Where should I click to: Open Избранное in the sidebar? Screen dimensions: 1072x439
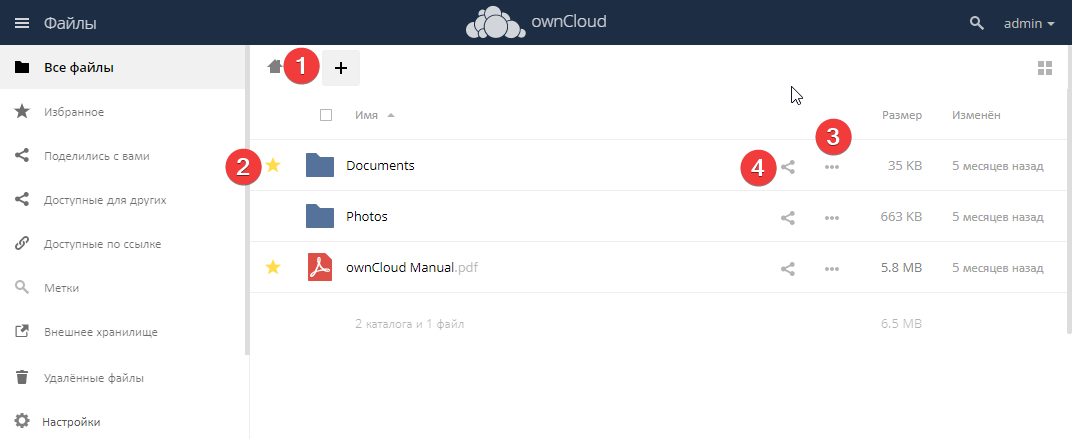[74, 112]
